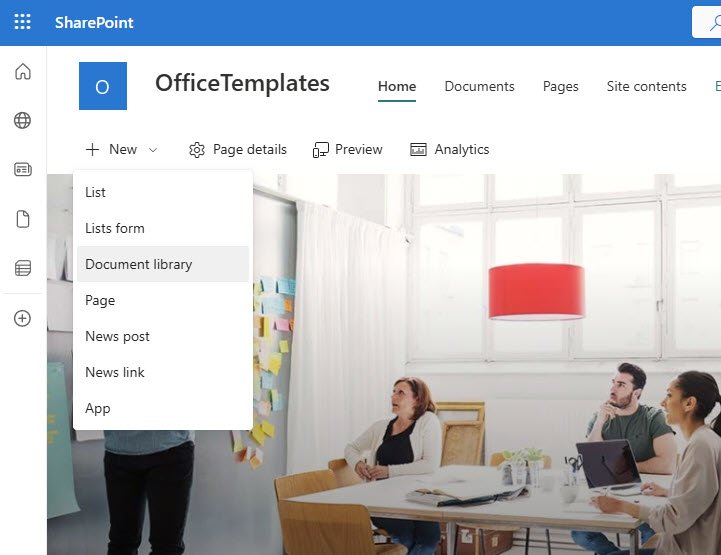Select Document library menu option
The width and height of the screenshot is (721, 555).
coord(139,264)
